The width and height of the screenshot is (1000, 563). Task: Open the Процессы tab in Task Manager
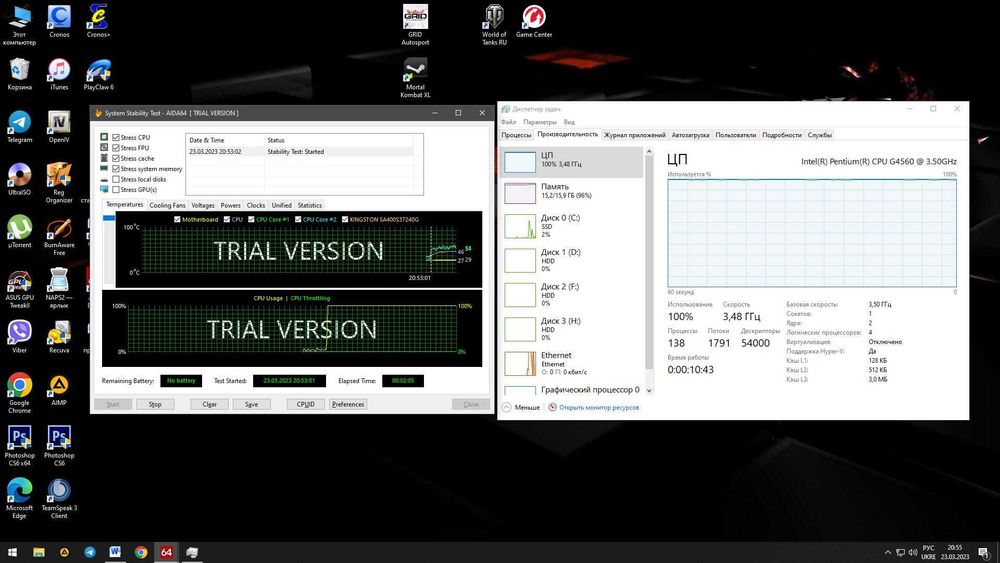516,135
